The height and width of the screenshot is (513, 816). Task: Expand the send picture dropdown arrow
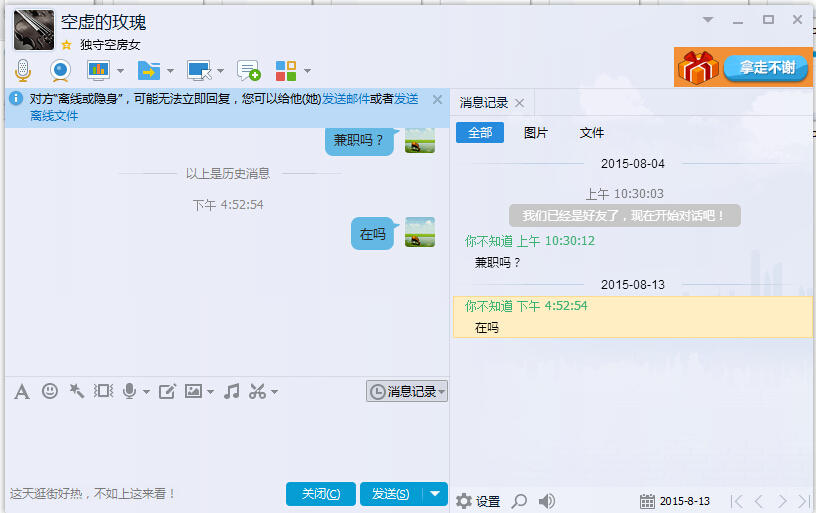(210, 392)
